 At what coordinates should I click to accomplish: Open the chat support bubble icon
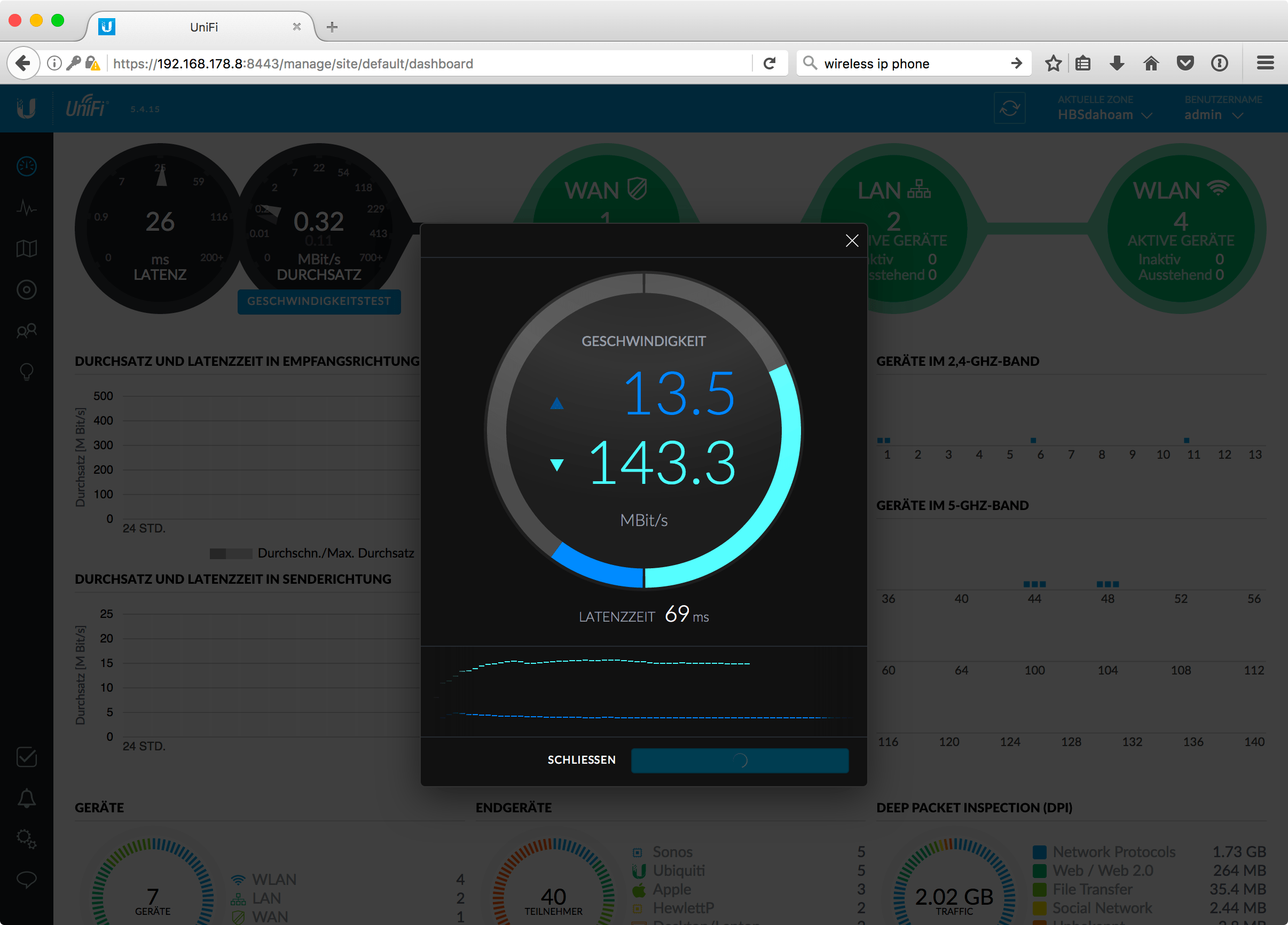pos(26,880)
